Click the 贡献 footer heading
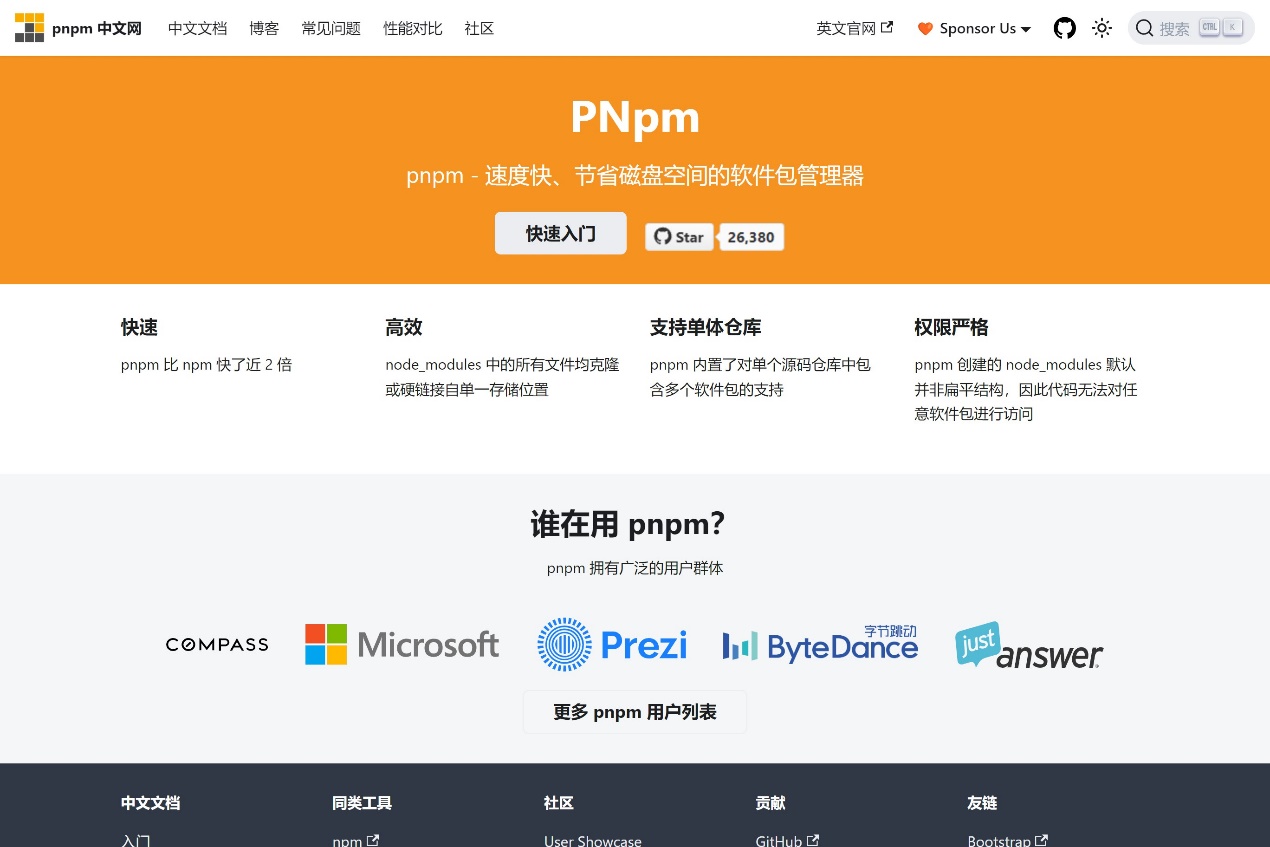 click(771, 803)
